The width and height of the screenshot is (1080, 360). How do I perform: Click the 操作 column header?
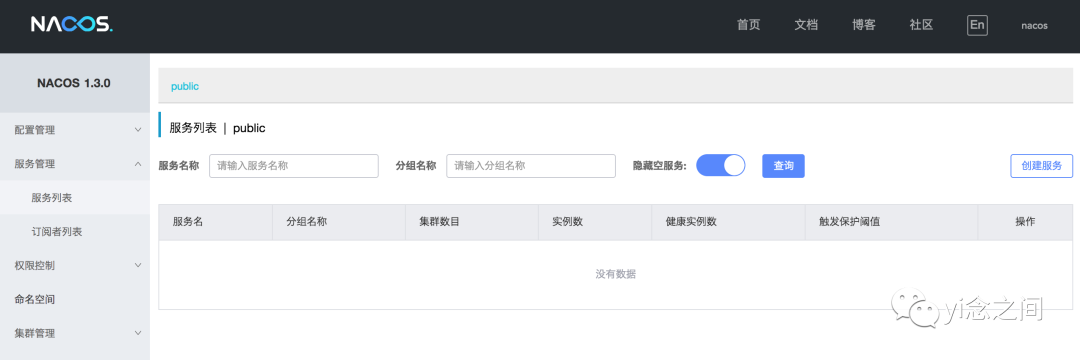pos(1026,222)
